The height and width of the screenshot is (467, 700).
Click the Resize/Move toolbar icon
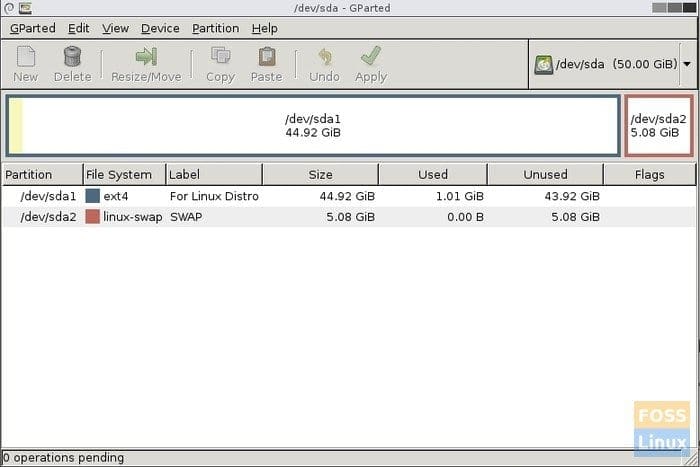[x=146, y=57]
